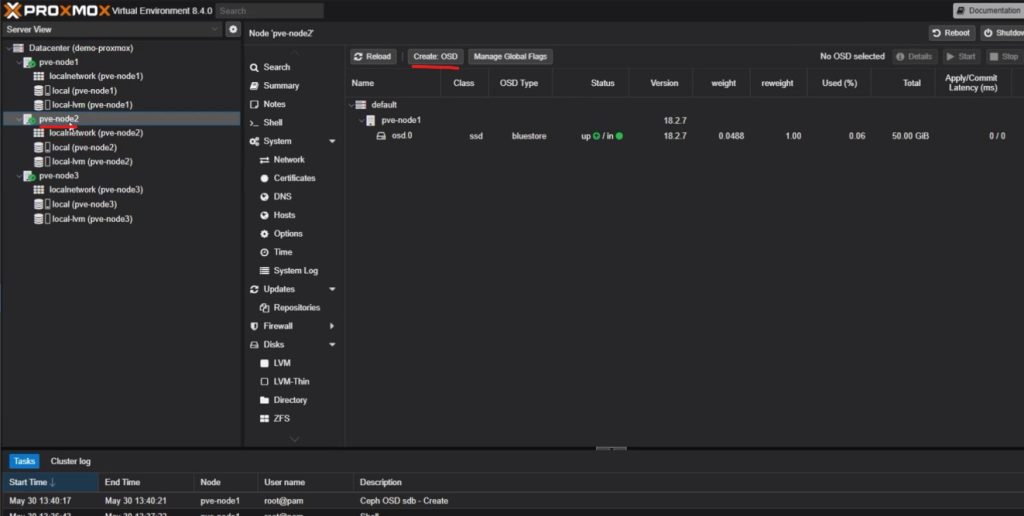Collapse the System menu section arrow
Viewport: 1024px width, 516px height.
pos(332,141)
